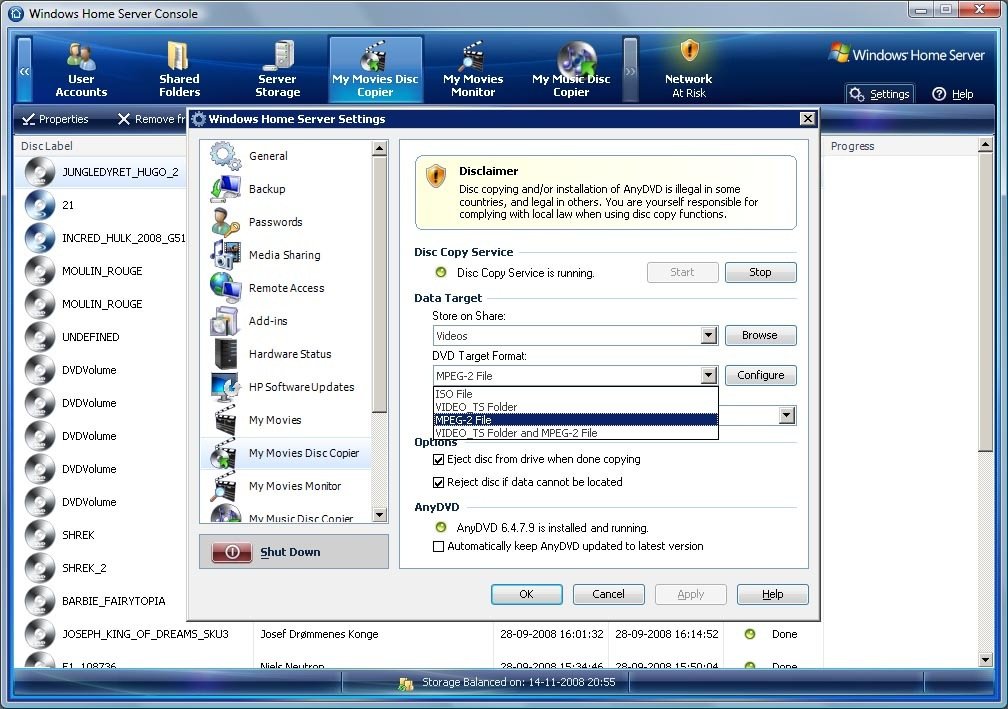Click the Remove toolbar item

tap(152, 119)
